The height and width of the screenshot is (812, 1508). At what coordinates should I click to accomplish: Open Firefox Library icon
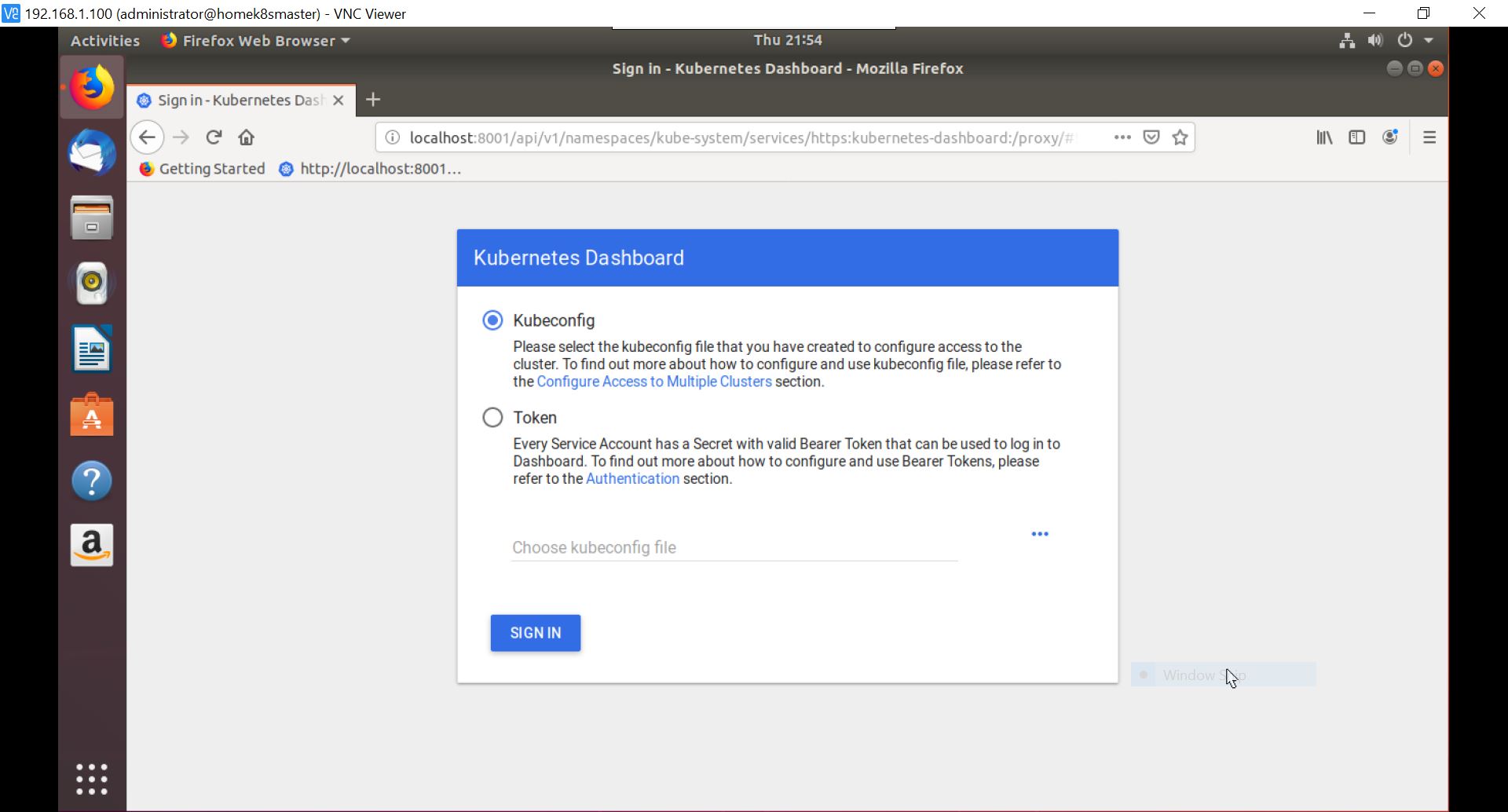(1325, 137)
